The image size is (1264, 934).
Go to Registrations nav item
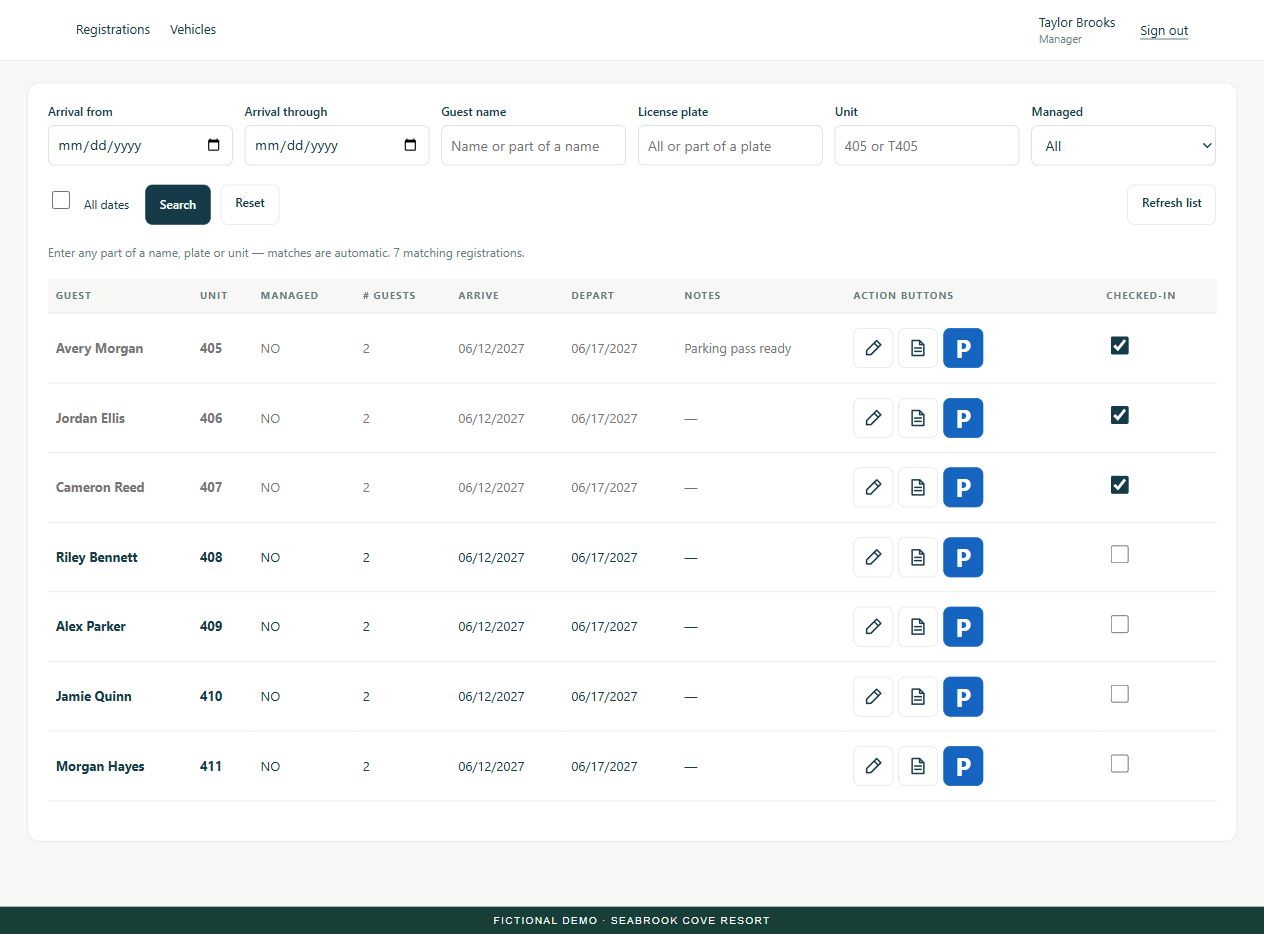113,30
